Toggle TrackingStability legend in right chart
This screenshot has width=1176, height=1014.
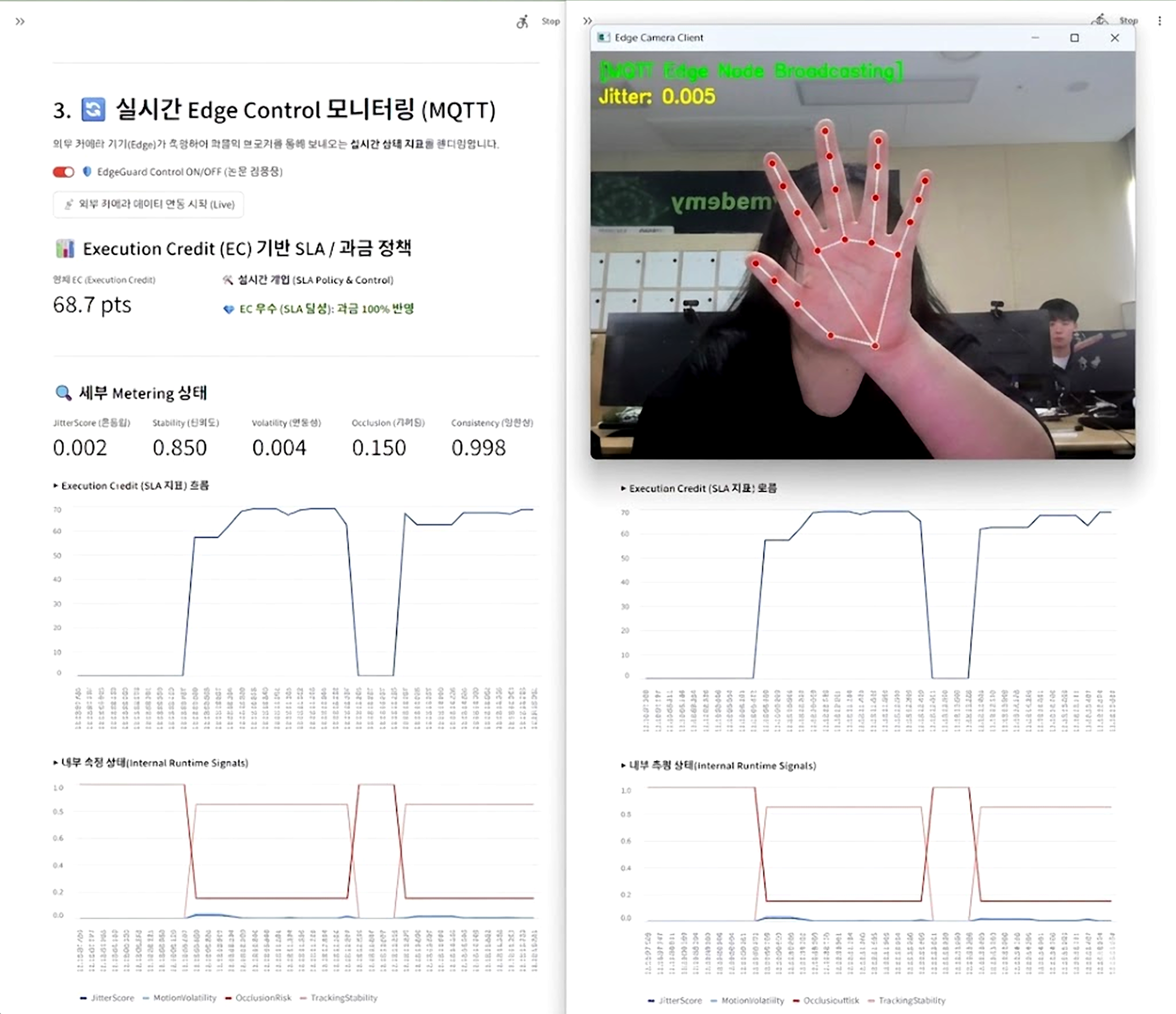coord(907,1000)
